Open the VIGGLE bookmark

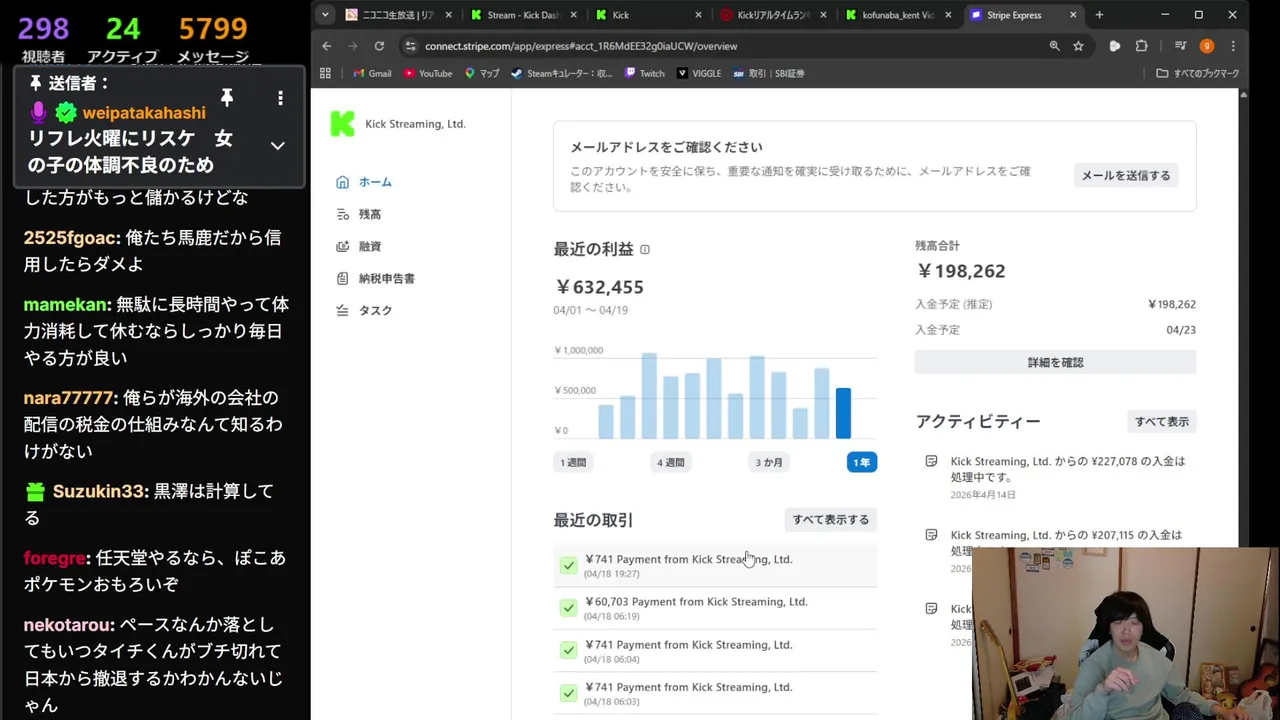pos(699,73)
